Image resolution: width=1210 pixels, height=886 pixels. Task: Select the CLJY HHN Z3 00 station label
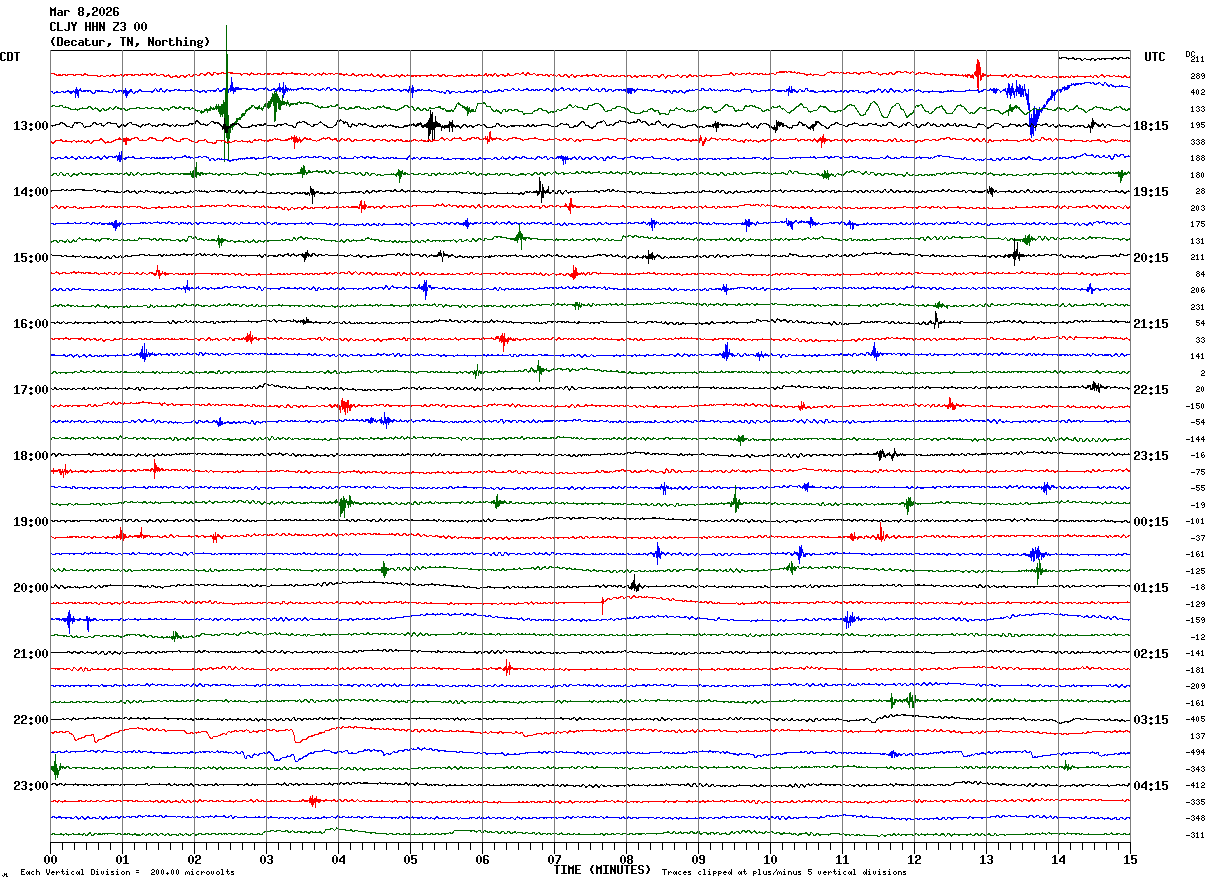pyautogui.click(x=99, y=27)
